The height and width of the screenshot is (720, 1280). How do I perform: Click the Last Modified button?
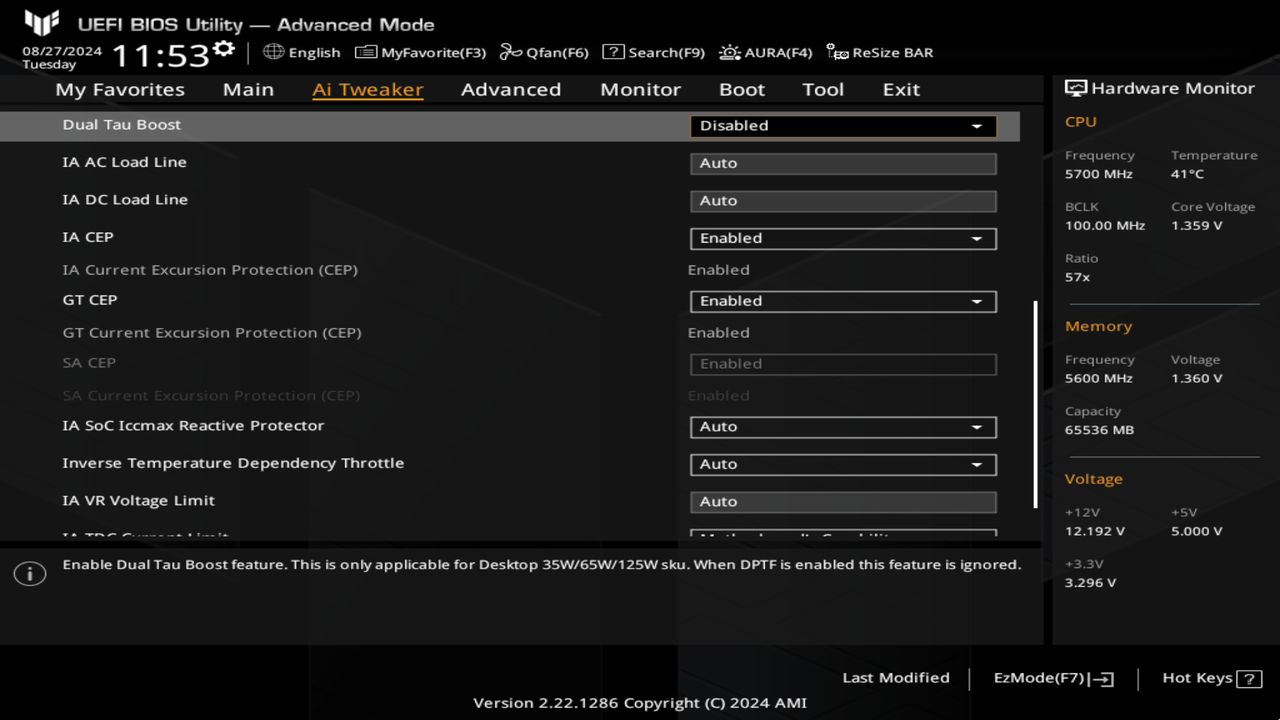pyautogui.click(x=896, y=678)
